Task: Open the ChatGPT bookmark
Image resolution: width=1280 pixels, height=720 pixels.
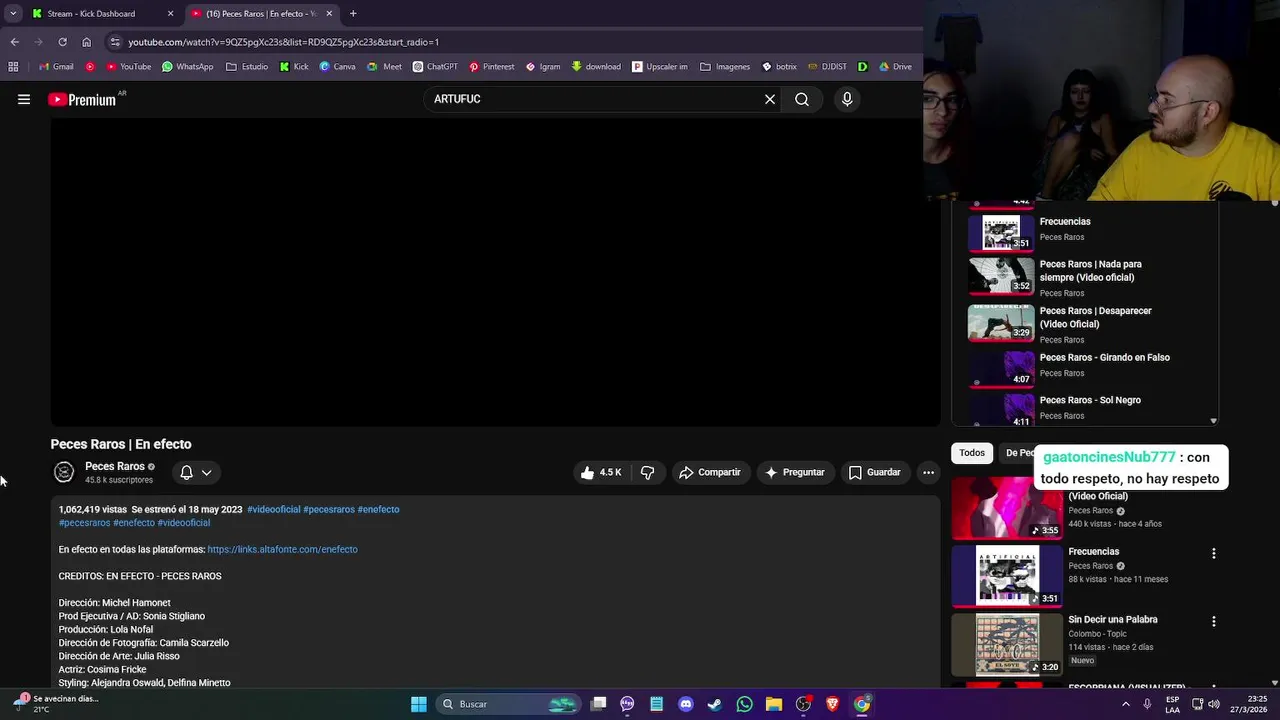Action: click(434, 67)
